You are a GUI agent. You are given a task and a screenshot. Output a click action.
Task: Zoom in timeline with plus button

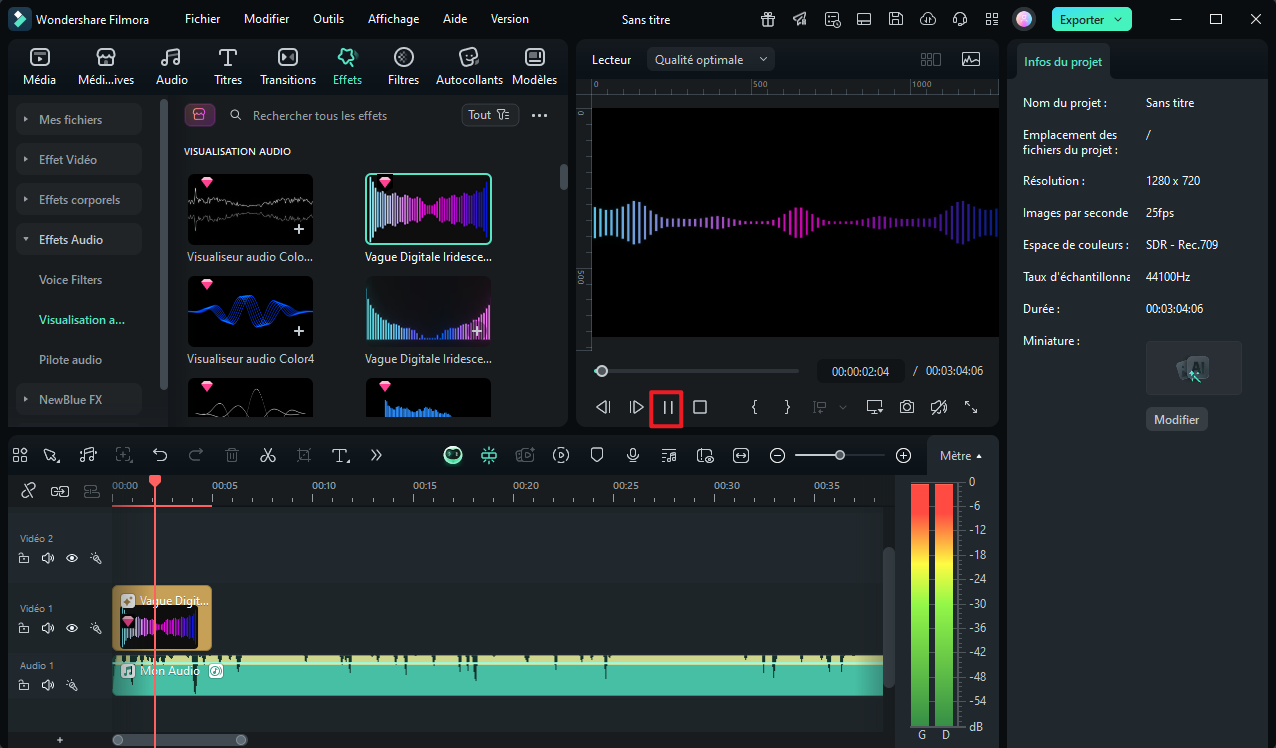pyautogui.click(x=903, y=455)
